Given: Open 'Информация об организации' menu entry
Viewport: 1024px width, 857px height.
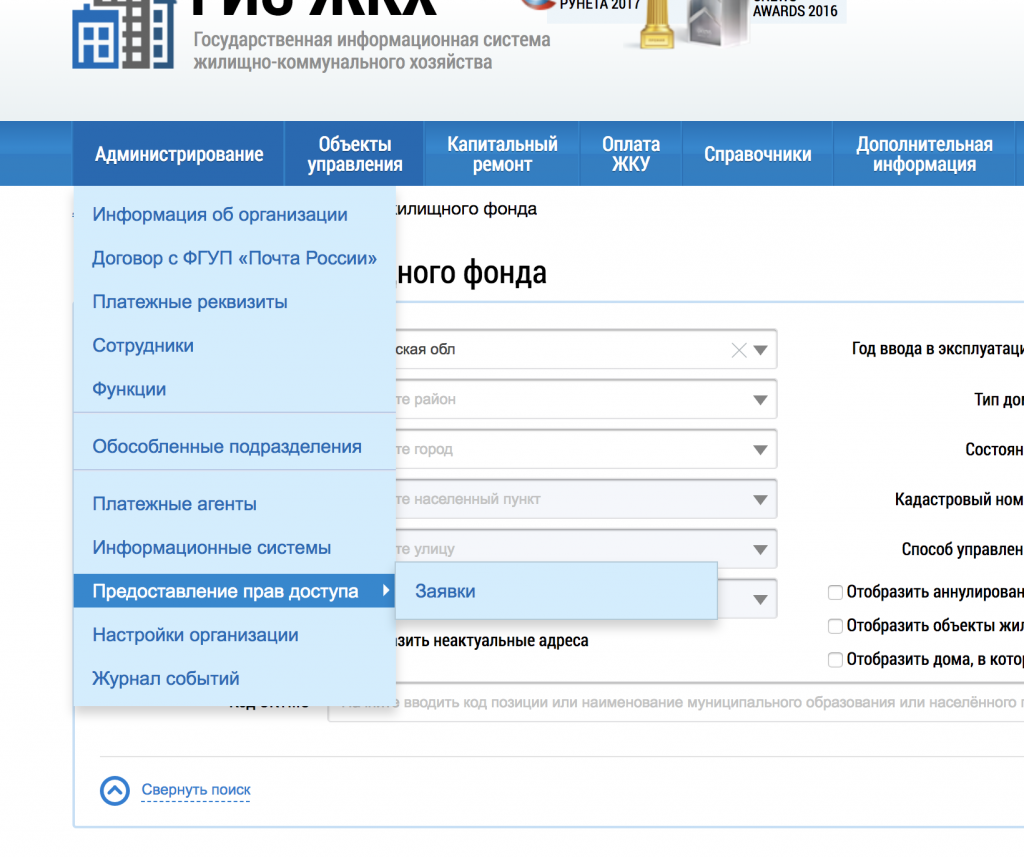Looking at the screenshot, I should [220, 215].
